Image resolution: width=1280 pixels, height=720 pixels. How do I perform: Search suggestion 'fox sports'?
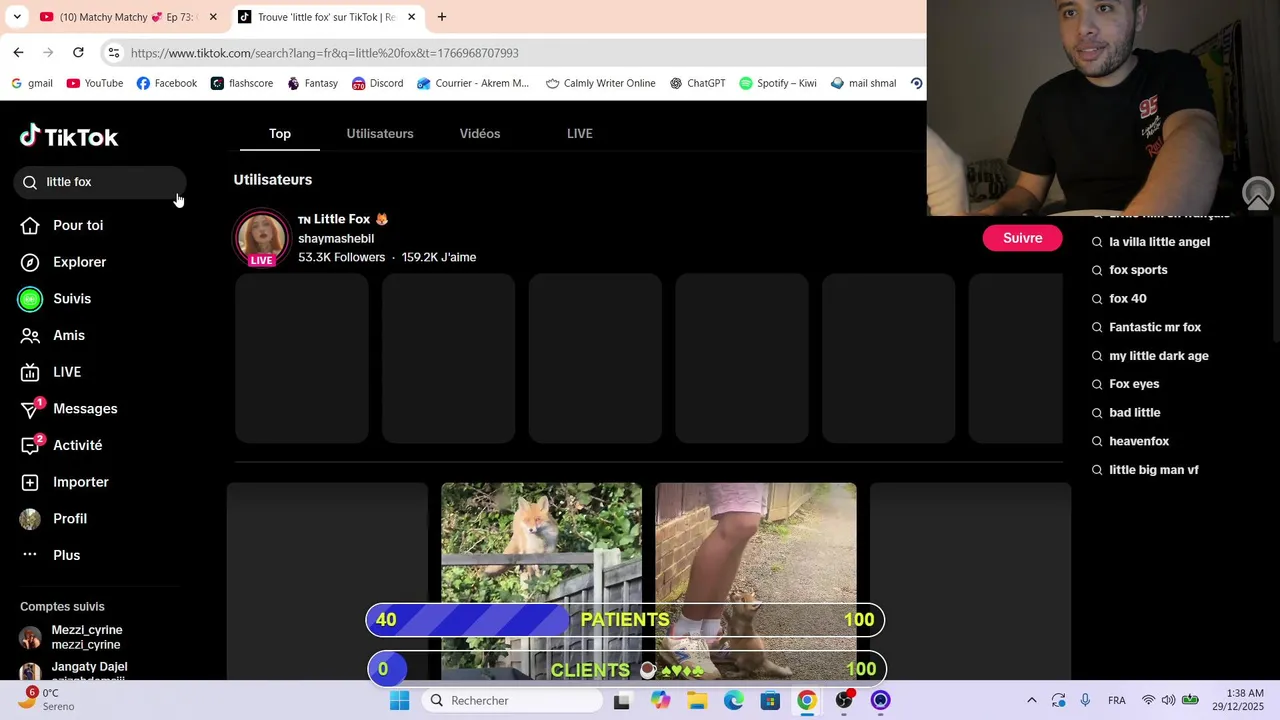tap(1129, 270)
